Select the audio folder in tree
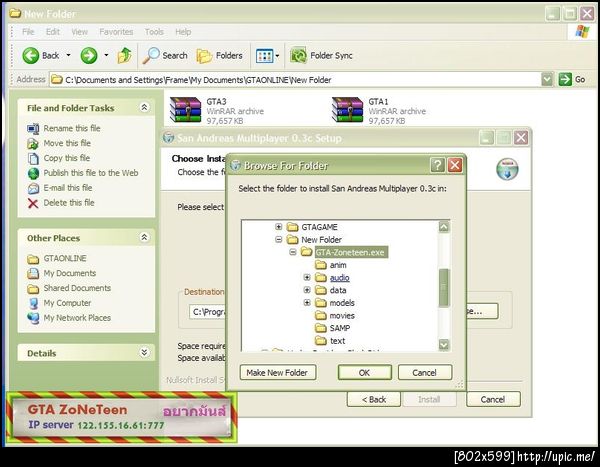Viewport: 600px width, 467px height. (339, 278)
